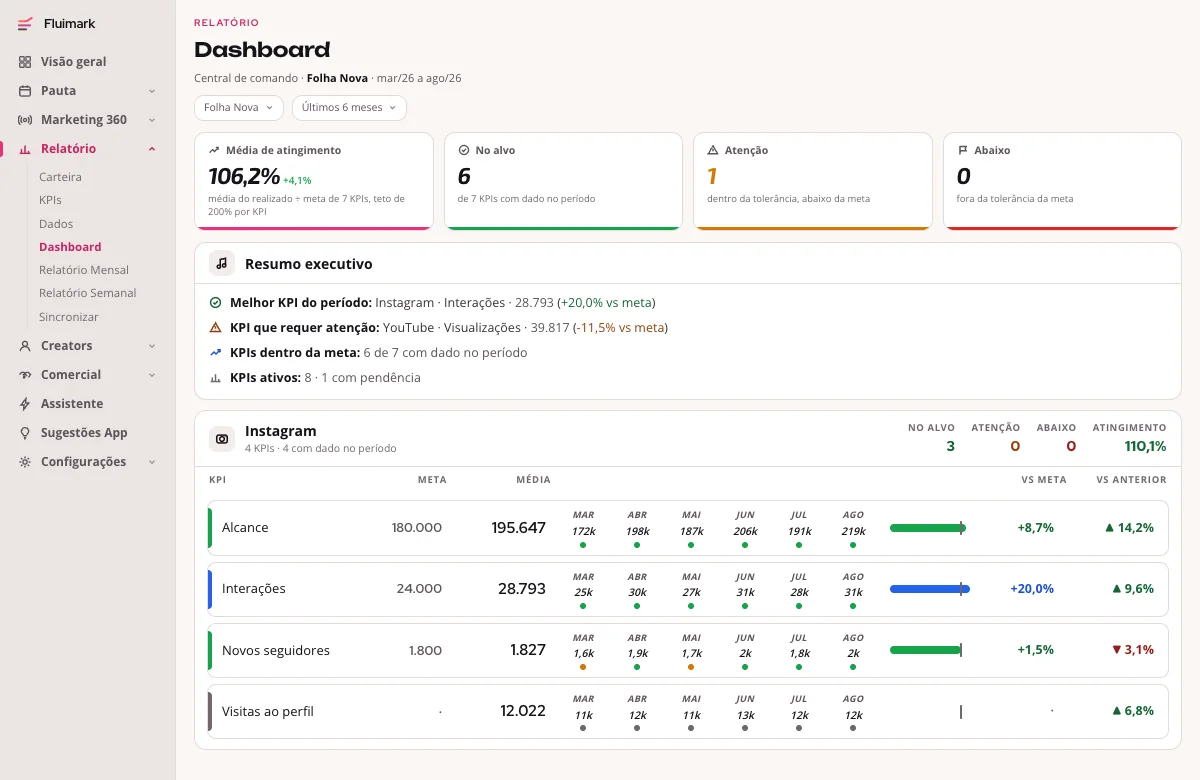Click the Creators person icon
Viewport: 1200px width, 780px height.
pyautogui.click(x=25, y=346)
